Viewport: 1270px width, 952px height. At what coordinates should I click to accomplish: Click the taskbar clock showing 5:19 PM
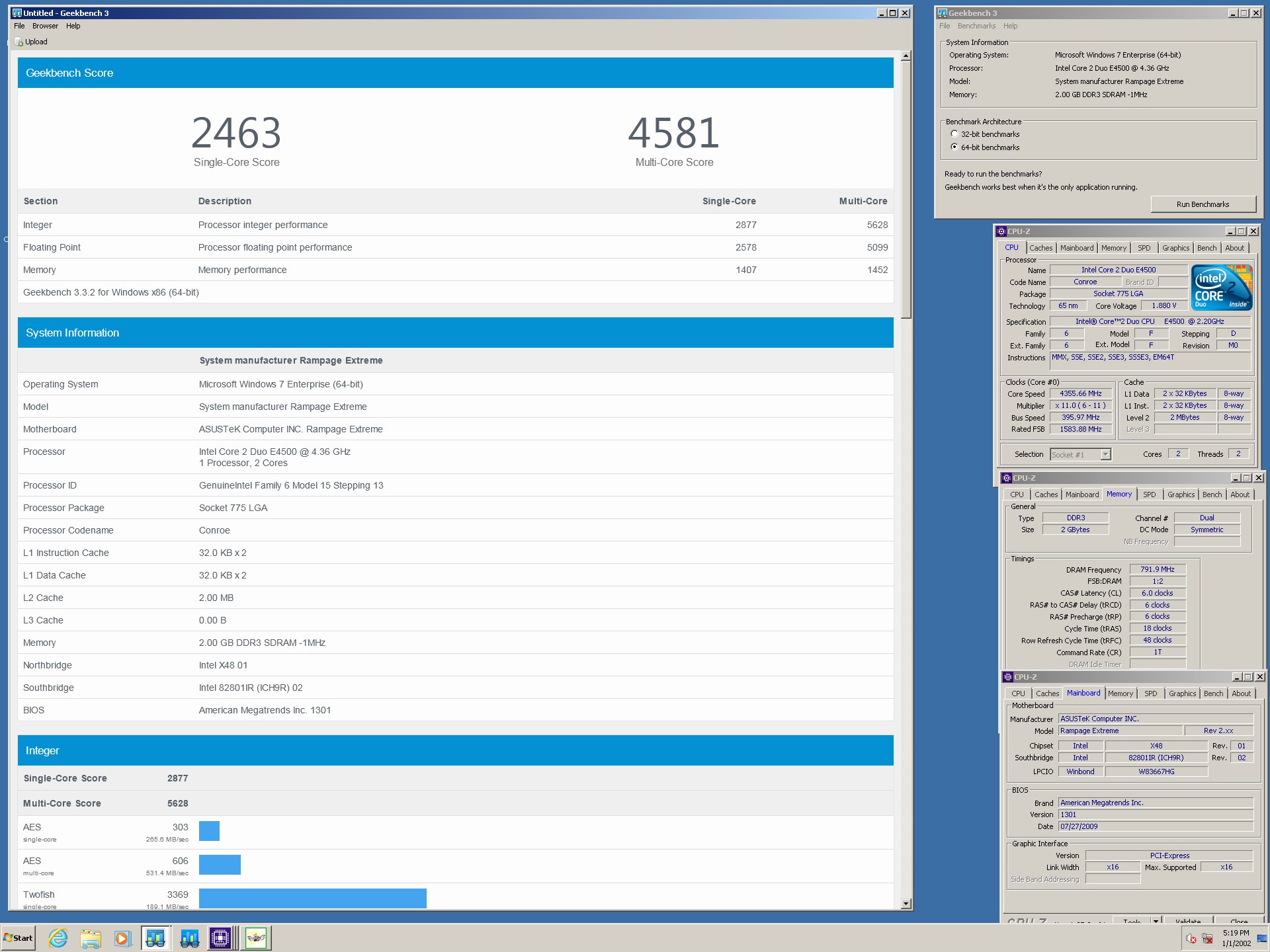(x=1236, y=938)
